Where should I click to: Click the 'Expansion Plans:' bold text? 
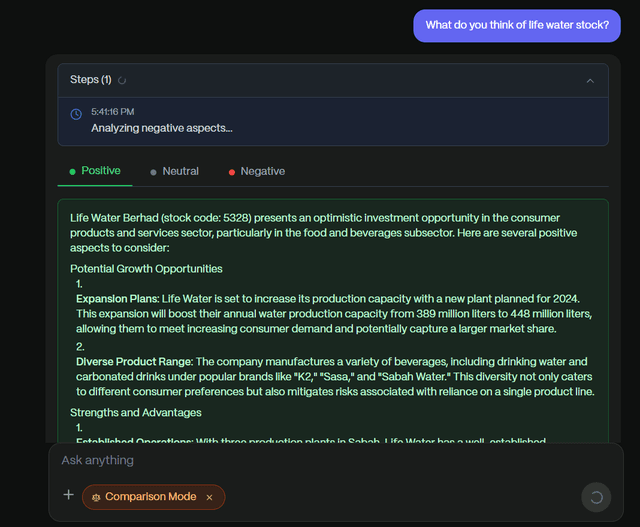[x=118, y=299]
